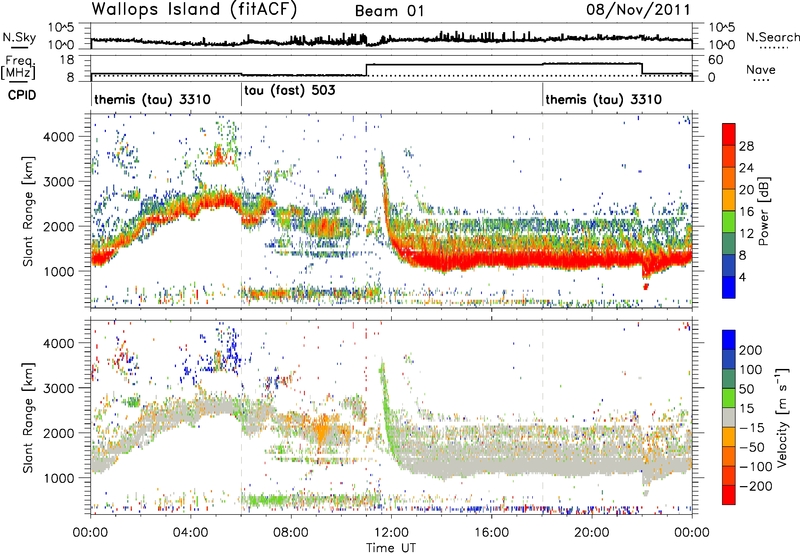This screenshot has width=800, height=554.
Task: Select the Velocity [m s-1] color bar title
Action: [x=782, y=417]
